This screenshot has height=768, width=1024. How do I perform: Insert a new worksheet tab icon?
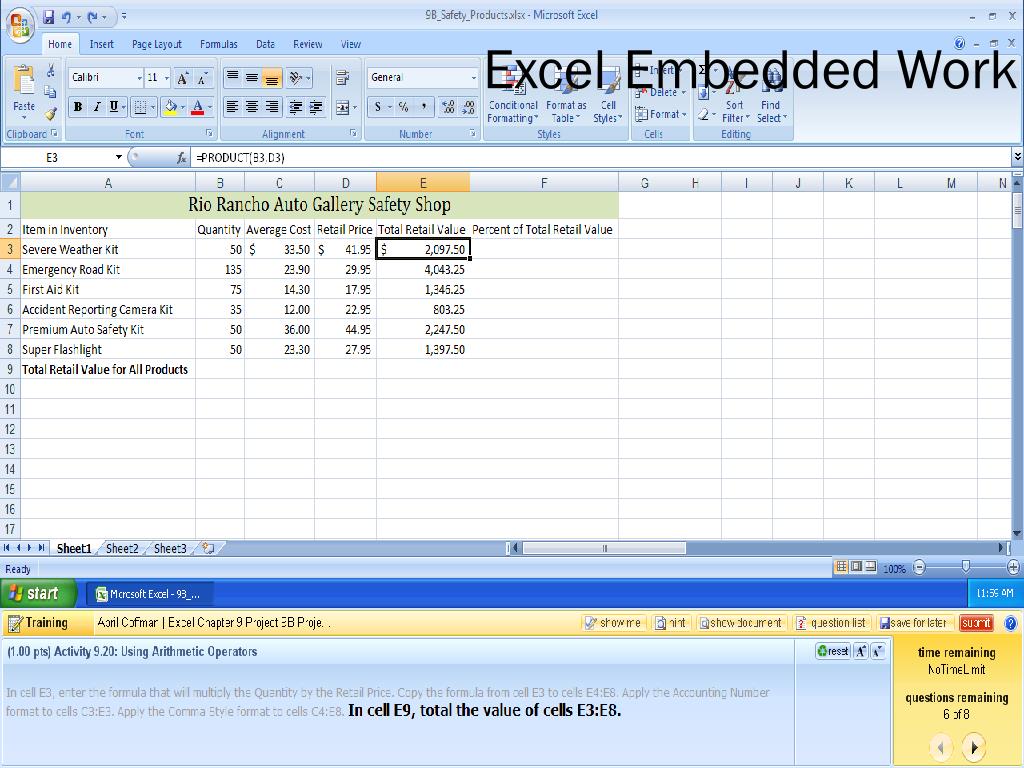pyautogui.click(x=208, y=548)
